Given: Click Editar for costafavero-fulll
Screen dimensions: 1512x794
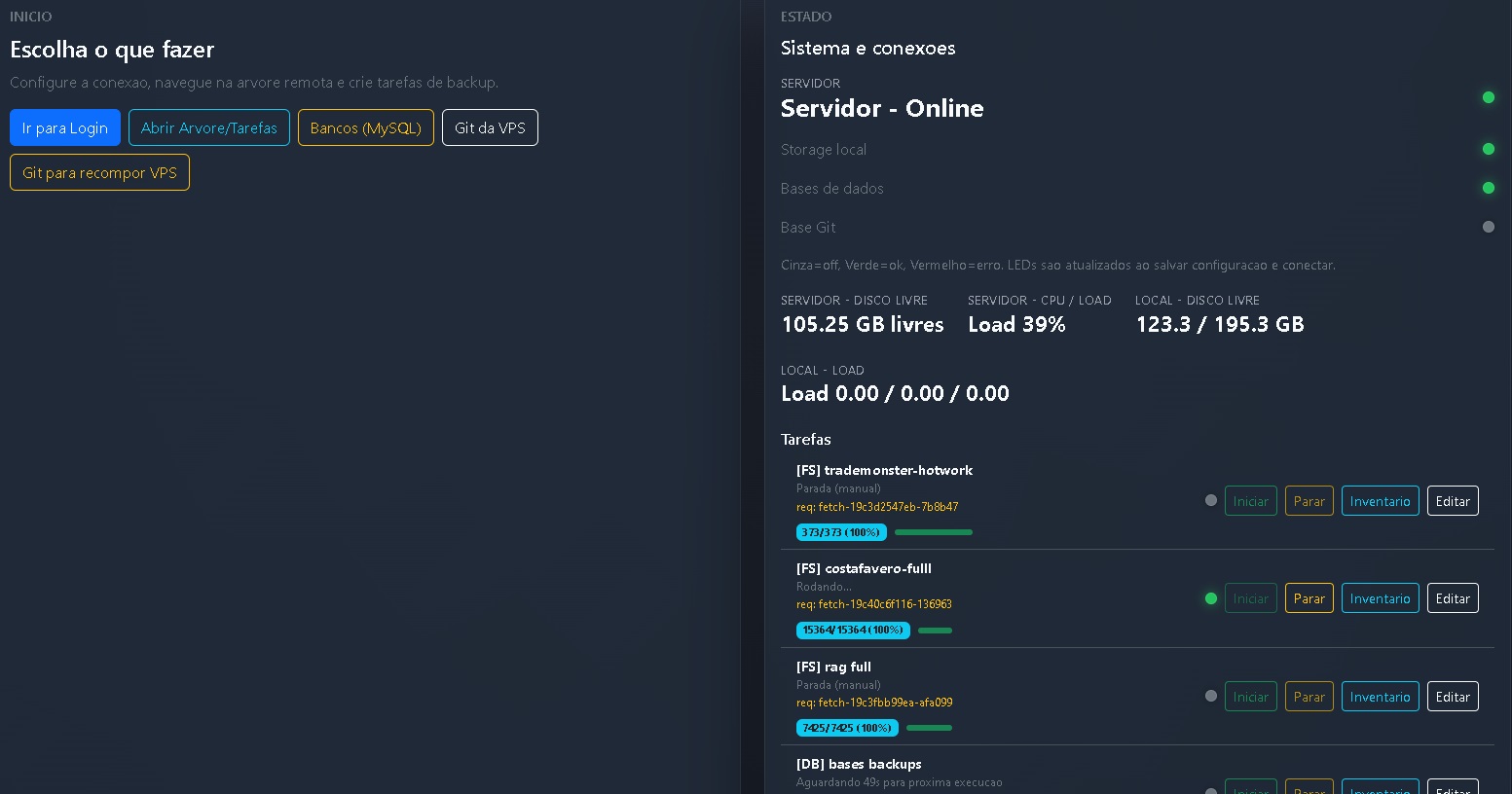Looking at the screenshot, I should click(x=1452, y=598).
